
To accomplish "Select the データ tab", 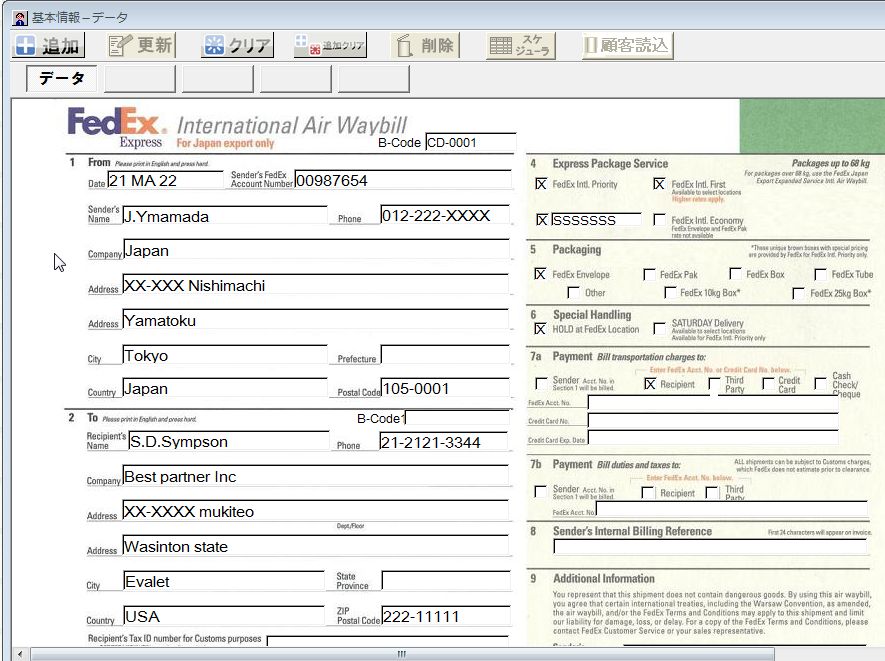I will click(x=62, y=78).
